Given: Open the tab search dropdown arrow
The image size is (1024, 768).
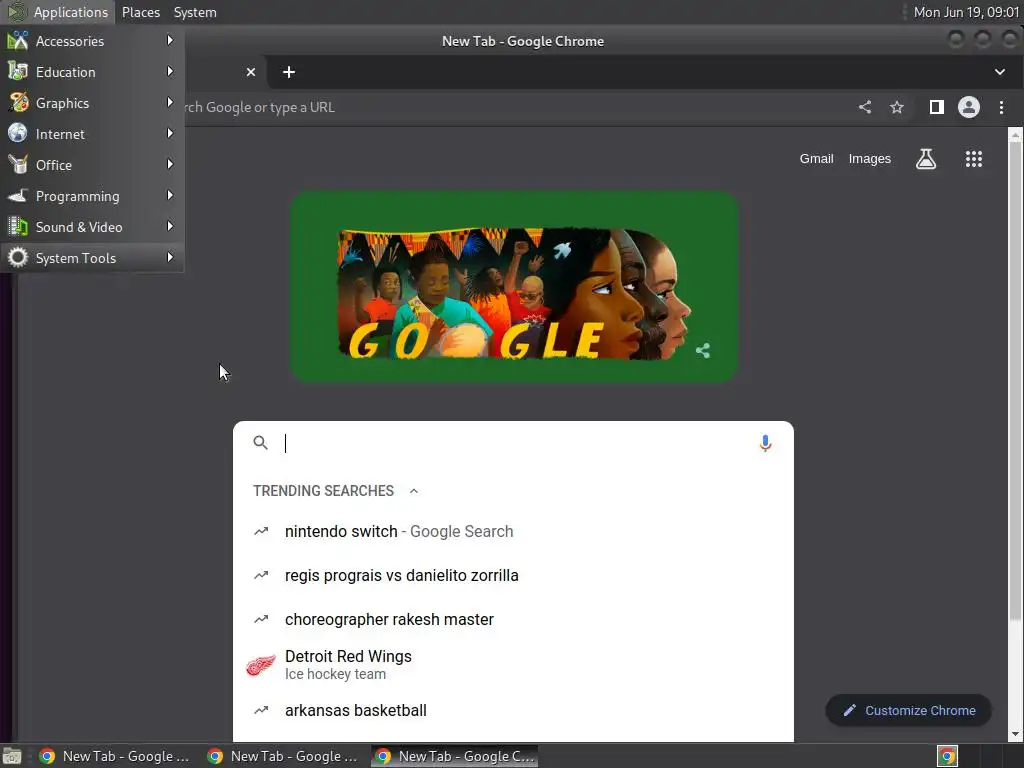Looking at the screenshot, I should (999, 72).
